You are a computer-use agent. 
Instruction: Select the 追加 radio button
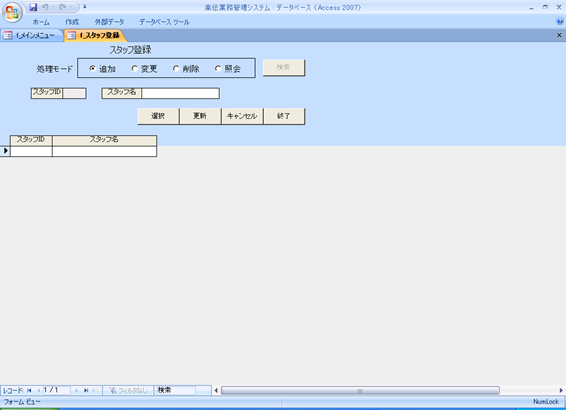click(93, 68)
